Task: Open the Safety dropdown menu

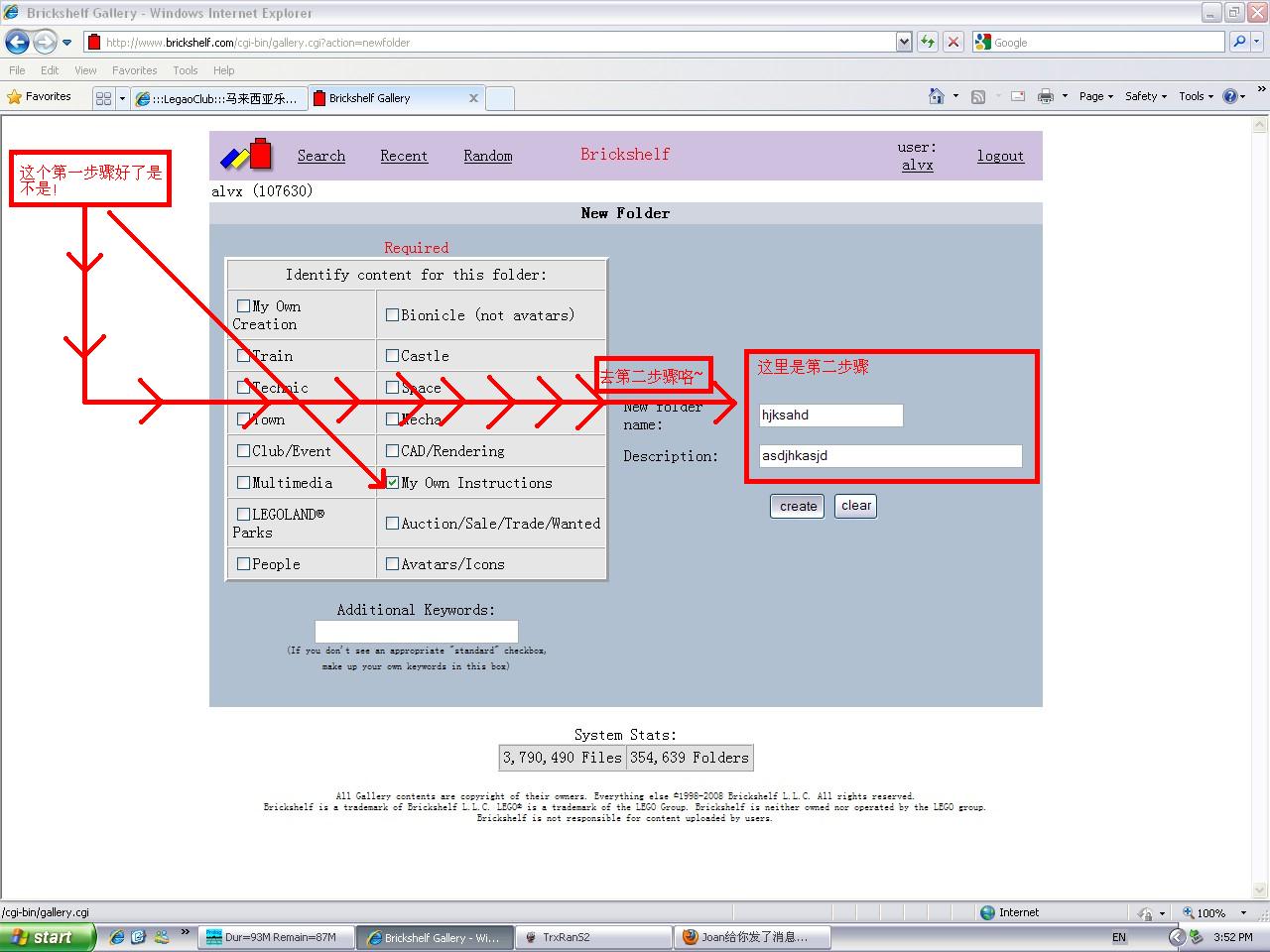Action: pos(1146,96)
